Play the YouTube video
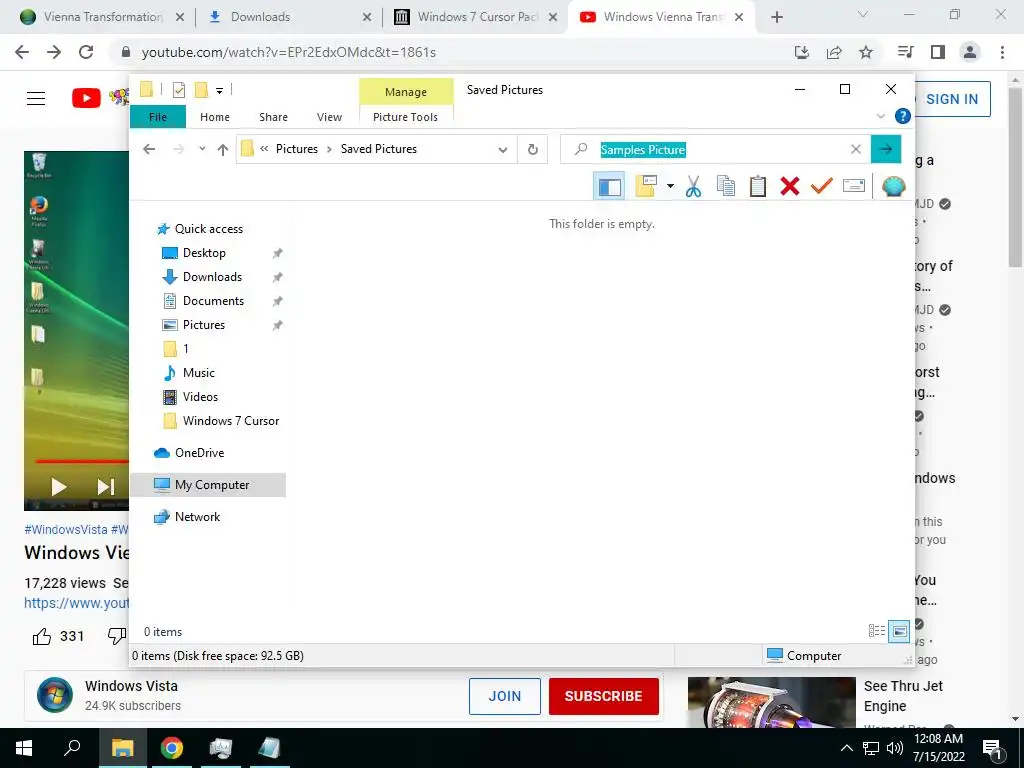 [59, 487]
